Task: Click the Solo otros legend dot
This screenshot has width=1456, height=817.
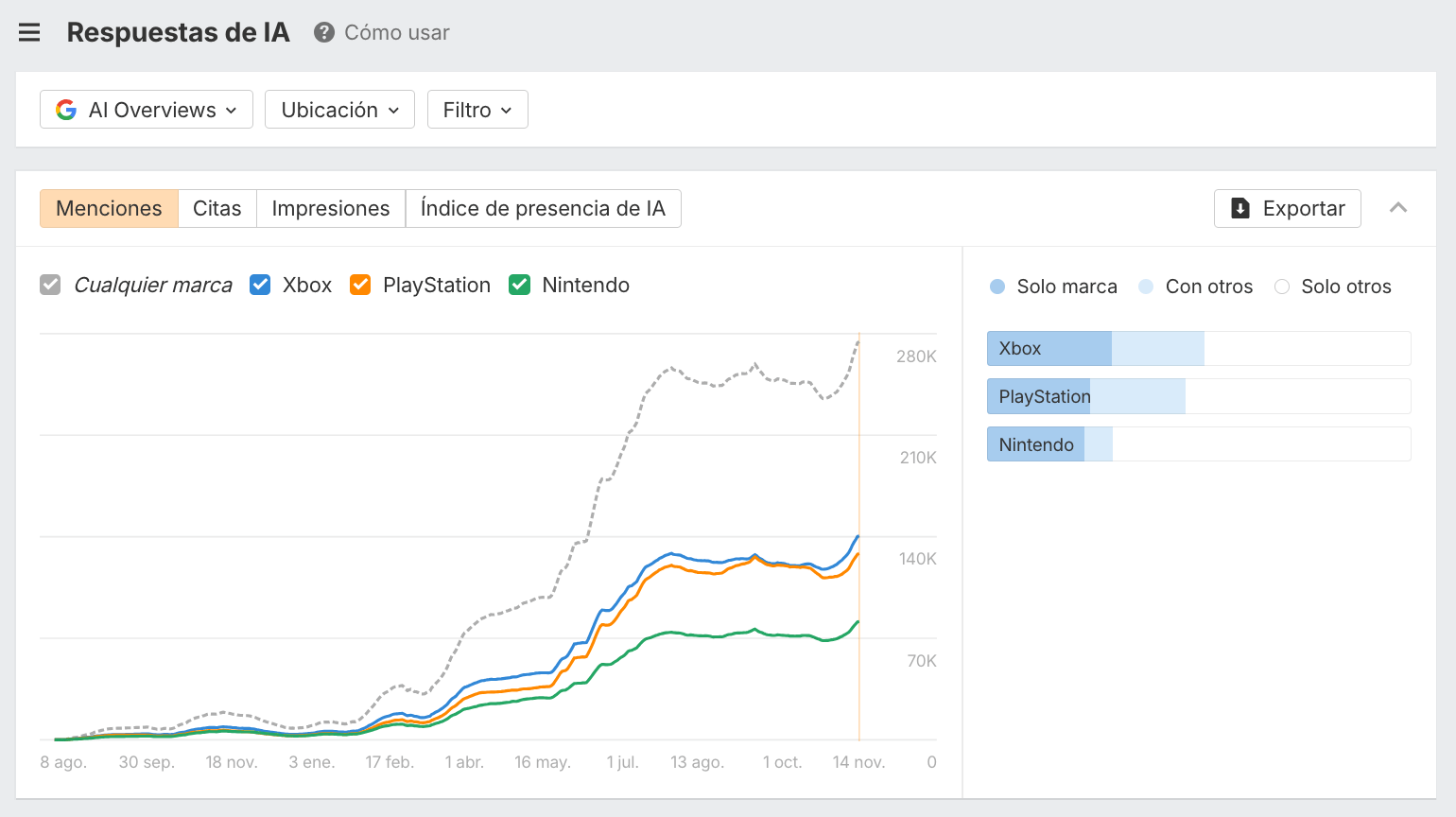Action: click(1282, 286)
